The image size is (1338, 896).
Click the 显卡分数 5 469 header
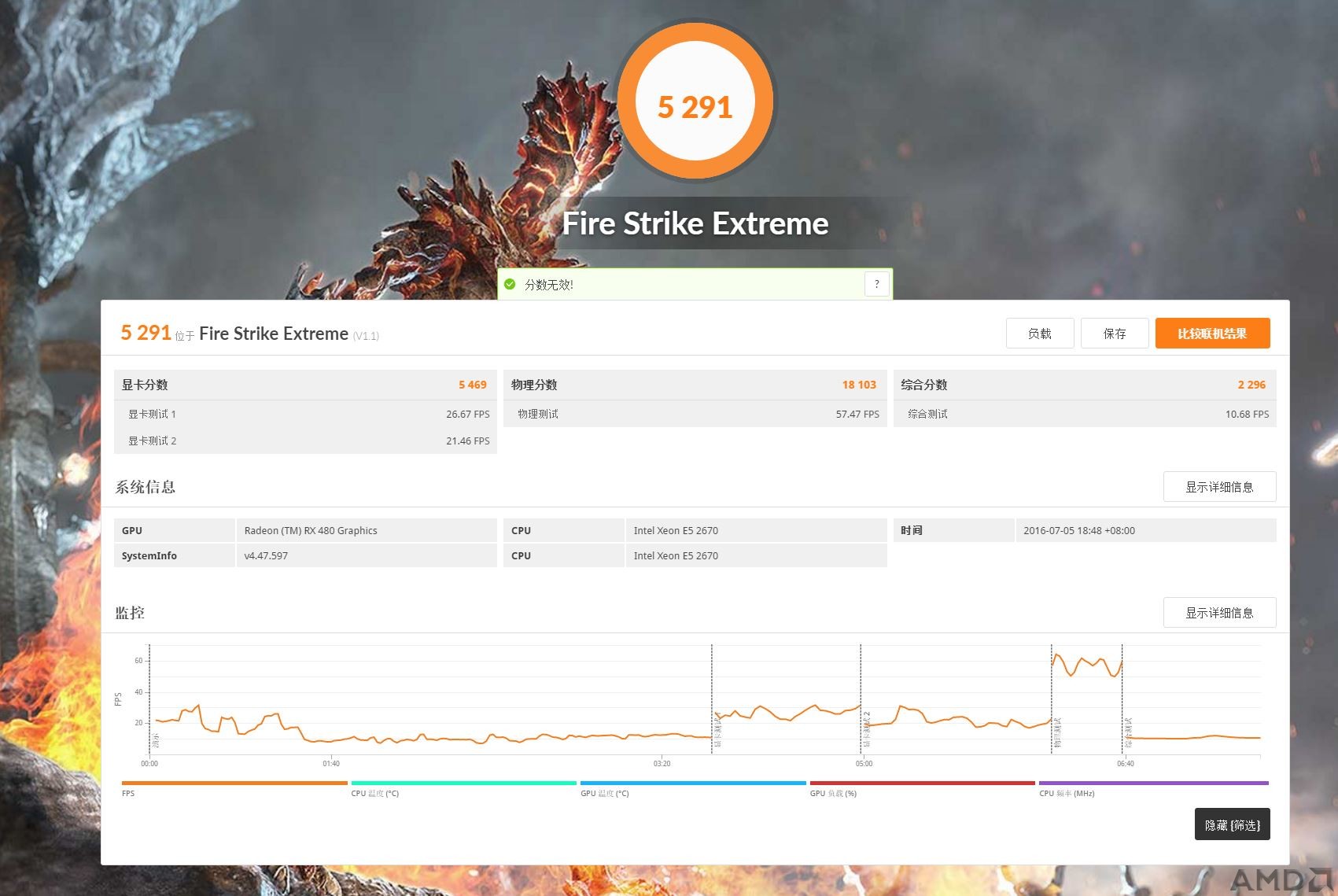click(x=305, y=385)
